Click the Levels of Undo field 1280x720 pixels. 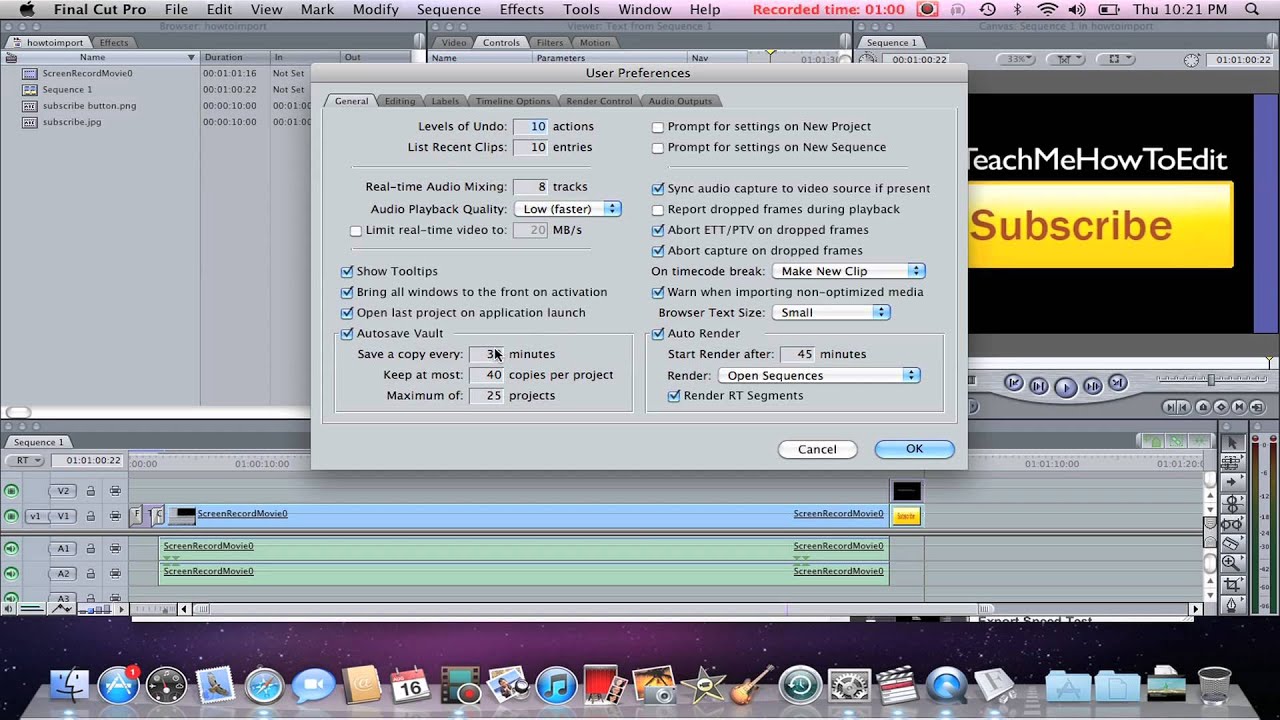530,126
